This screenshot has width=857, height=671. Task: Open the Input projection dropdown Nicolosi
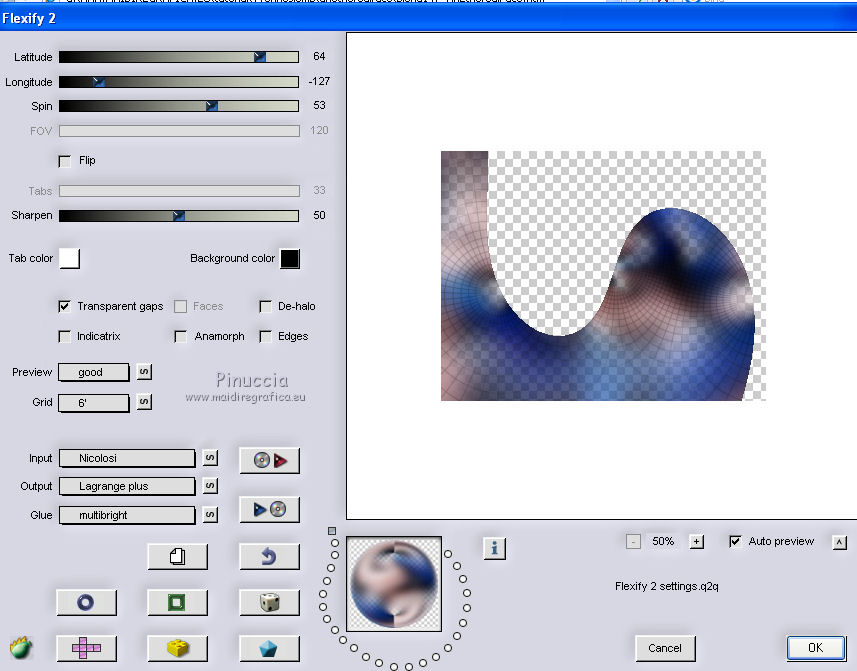[127, 458]
